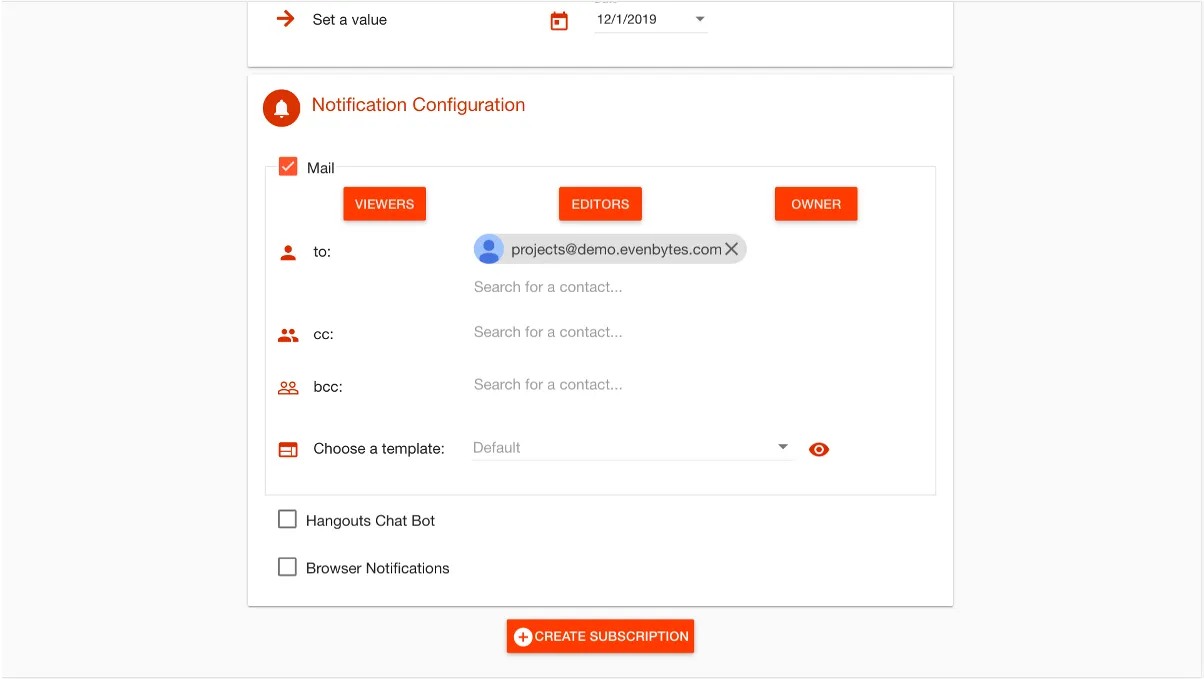Click the group icon next to cc:
Screen dimensions: 1204x679
point(288,335)
